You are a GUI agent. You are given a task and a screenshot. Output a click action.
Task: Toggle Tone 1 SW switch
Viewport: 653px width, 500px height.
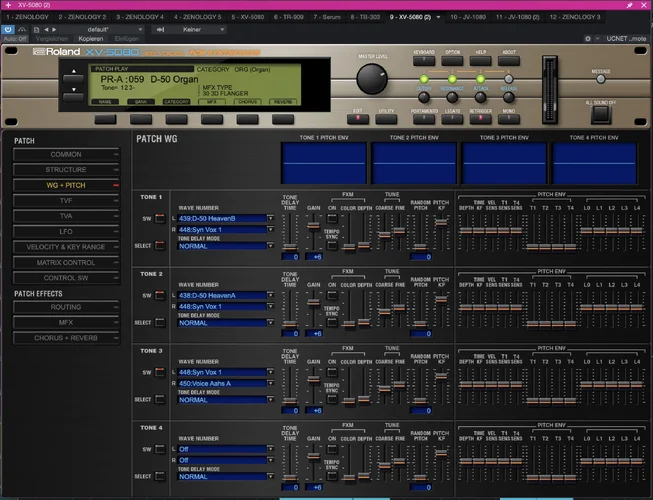[x=160, y=219]
